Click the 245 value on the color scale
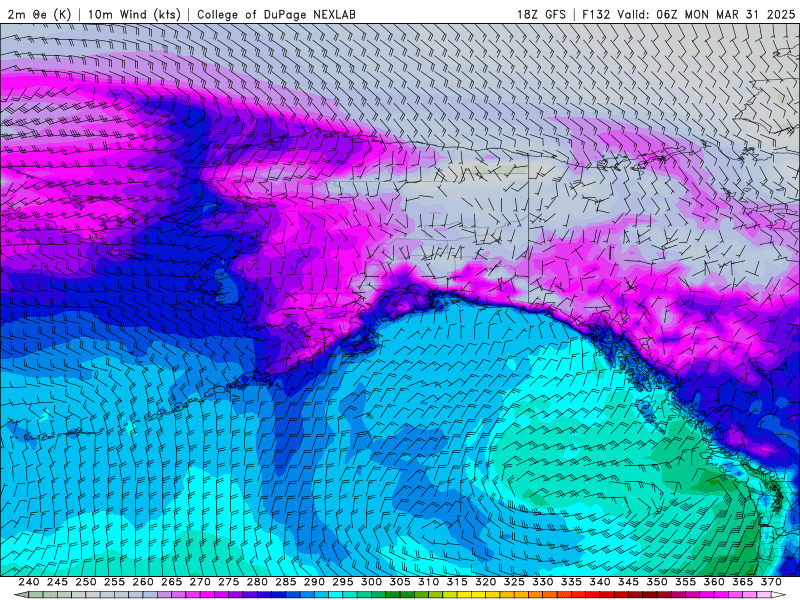Viewport: 800px width, 600px height. point(57,582)
